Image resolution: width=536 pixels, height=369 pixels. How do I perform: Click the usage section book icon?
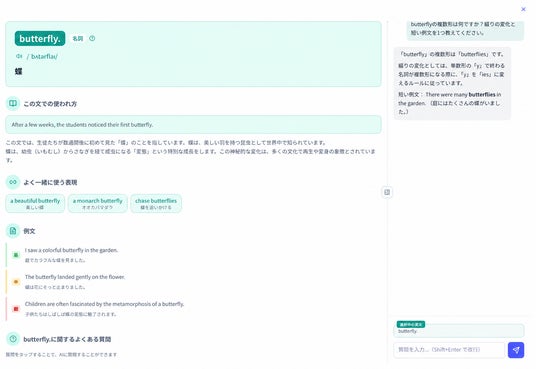13,103
